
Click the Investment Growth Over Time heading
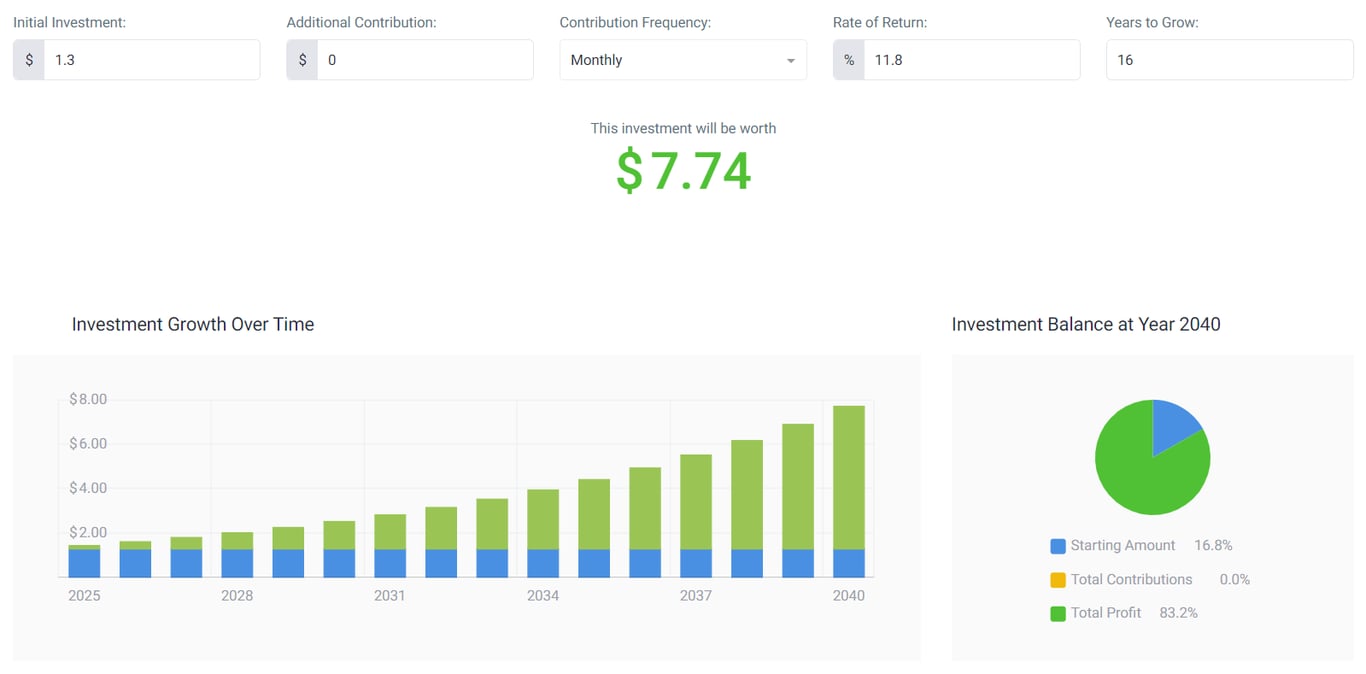192,324
